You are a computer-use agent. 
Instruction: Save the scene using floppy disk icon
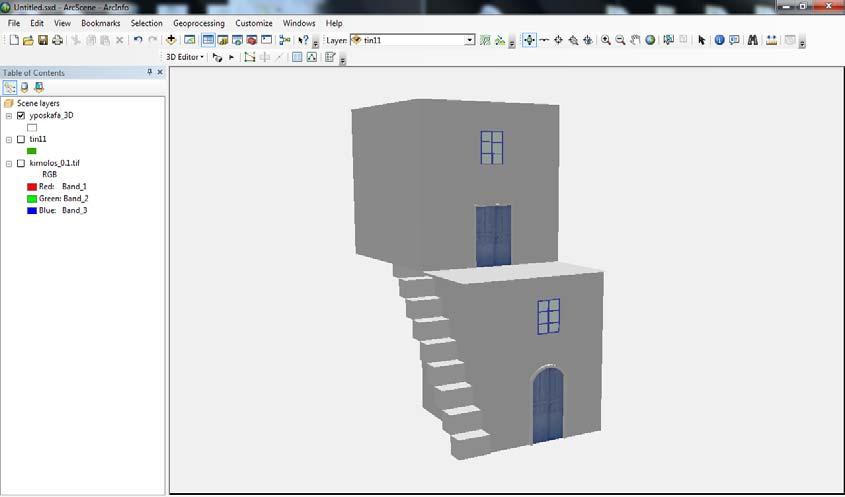43,40
